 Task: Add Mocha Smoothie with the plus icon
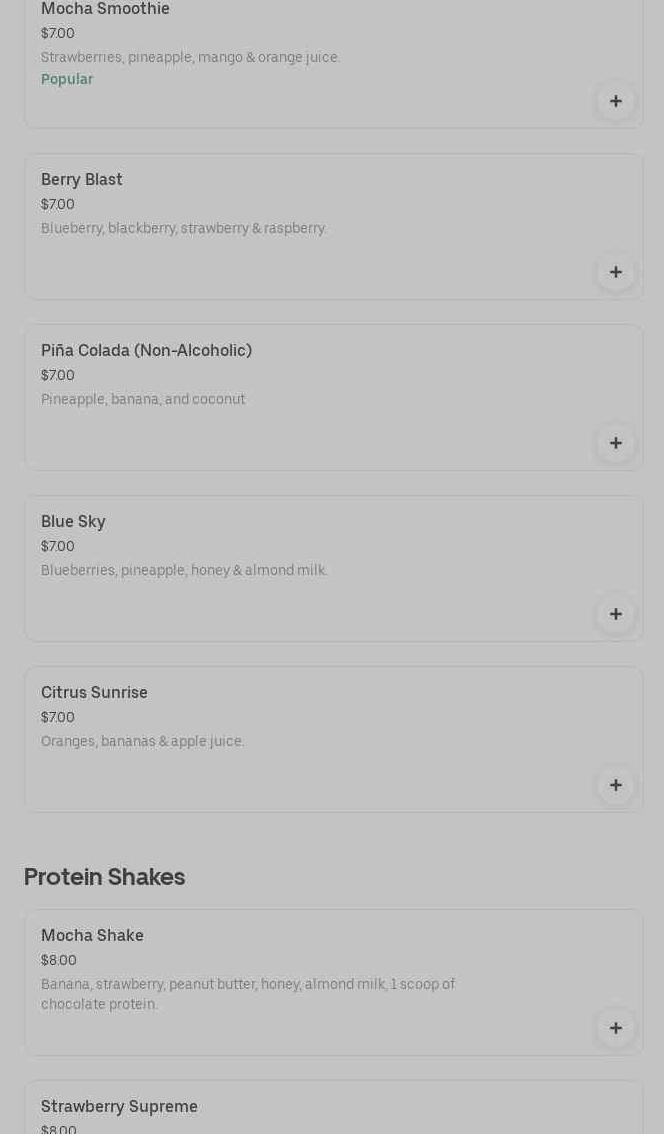616,101
